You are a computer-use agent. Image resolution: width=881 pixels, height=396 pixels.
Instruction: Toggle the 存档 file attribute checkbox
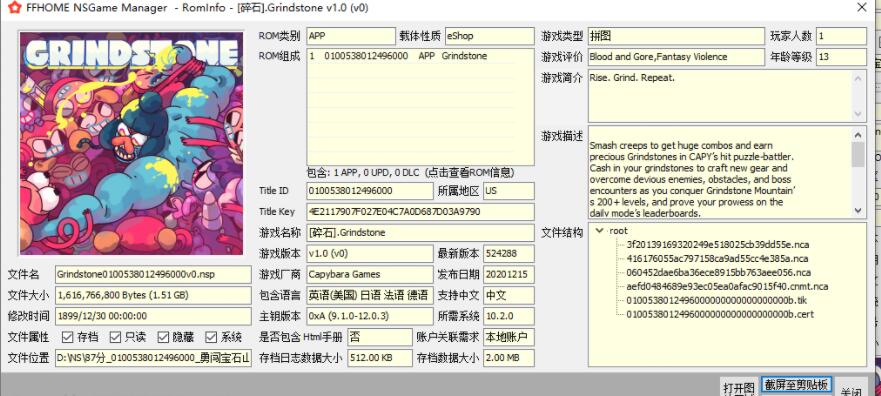coord(68,337)
